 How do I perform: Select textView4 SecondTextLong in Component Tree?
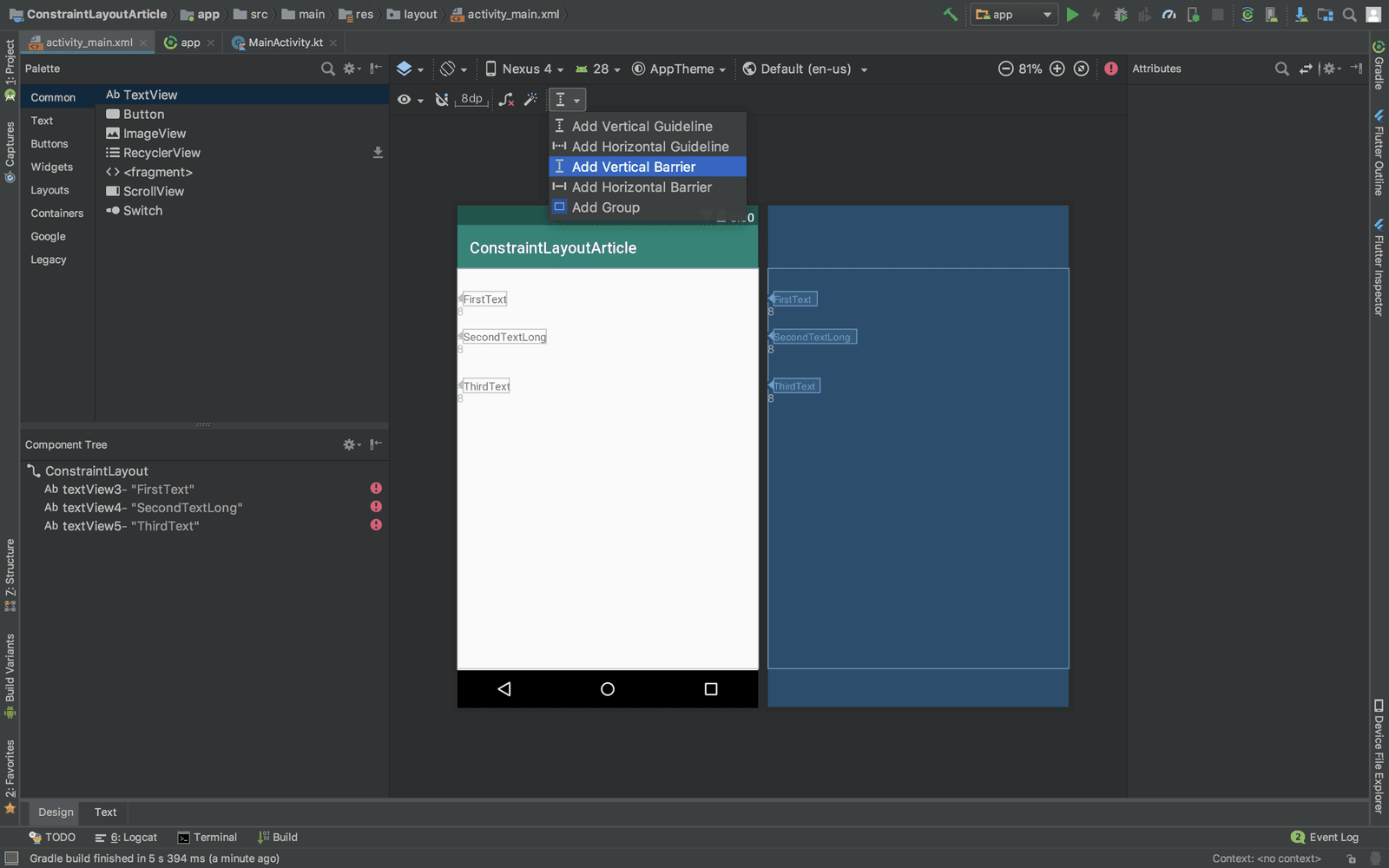(153, 507)
